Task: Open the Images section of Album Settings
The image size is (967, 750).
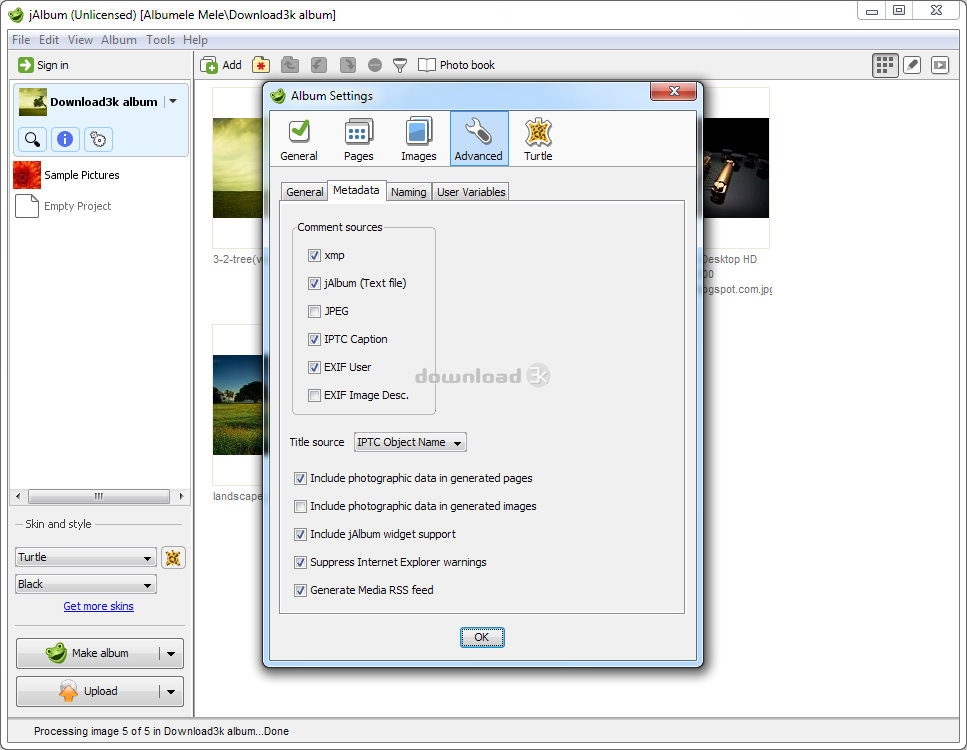Action: [418, 138]
